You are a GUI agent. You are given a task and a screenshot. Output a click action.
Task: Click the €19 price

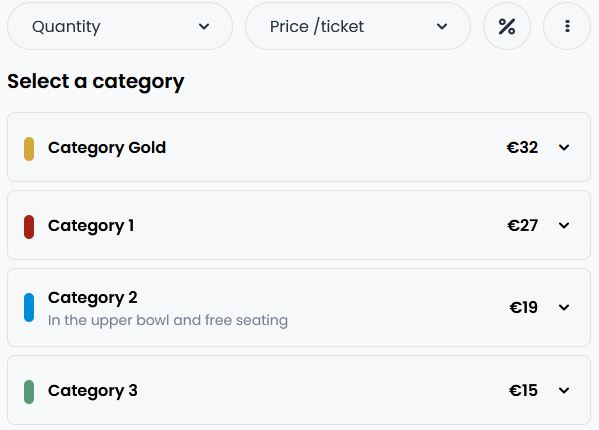[523, 307]
